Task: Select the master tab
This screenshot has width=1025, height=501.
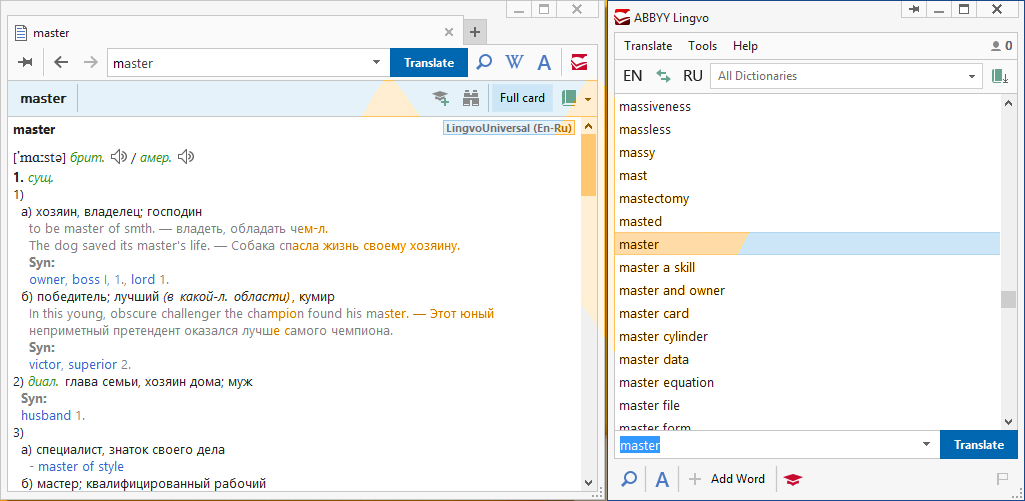Action: pos(235,32)
